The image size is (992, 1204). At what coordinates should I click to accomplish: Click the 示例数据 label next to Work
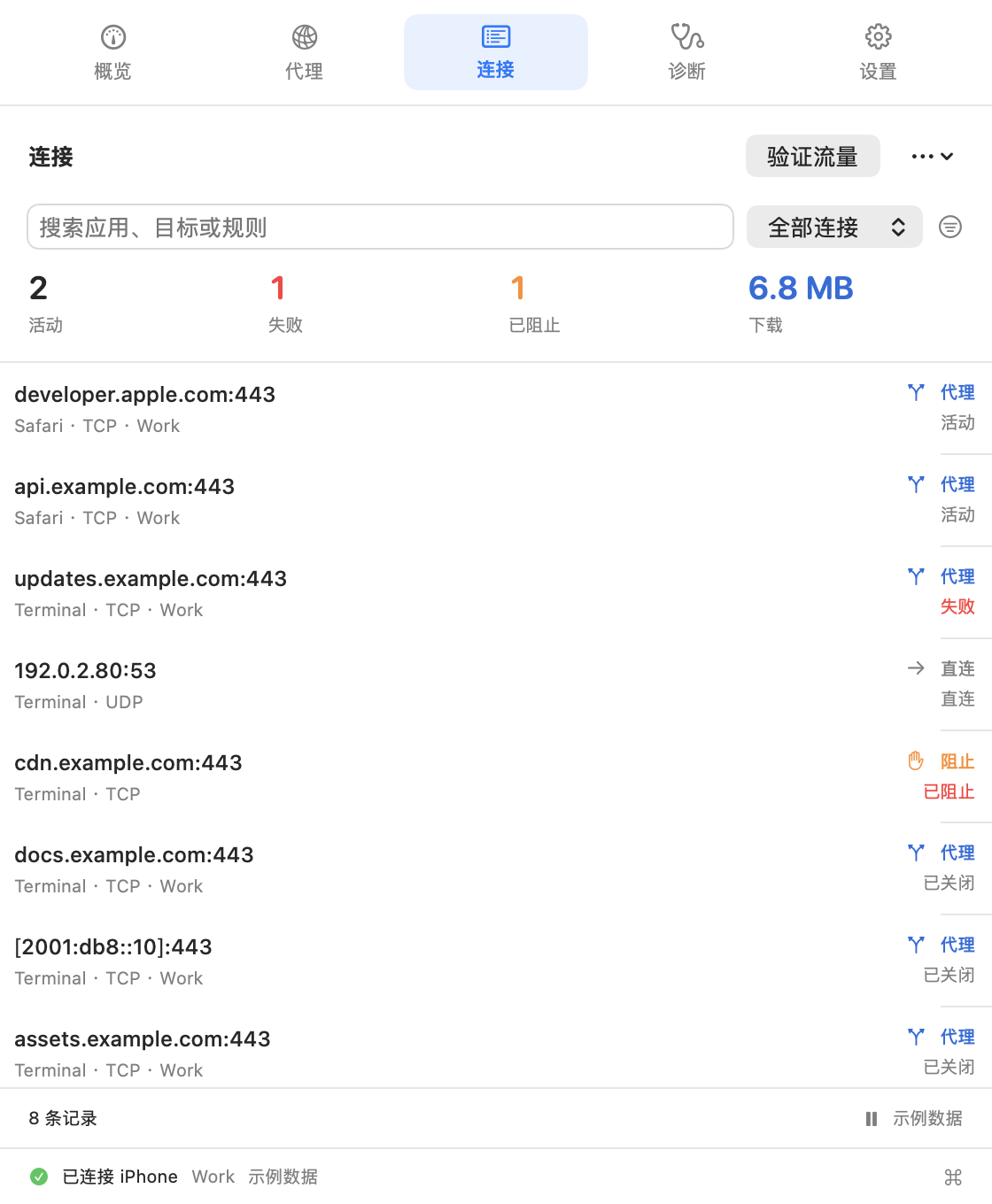click(x=283, y=1177)
